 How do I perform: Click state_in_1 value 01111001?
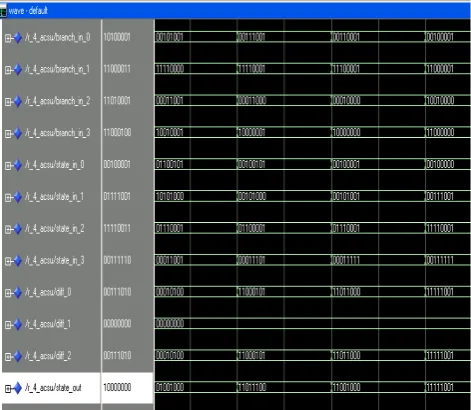(x=117, y=196)
